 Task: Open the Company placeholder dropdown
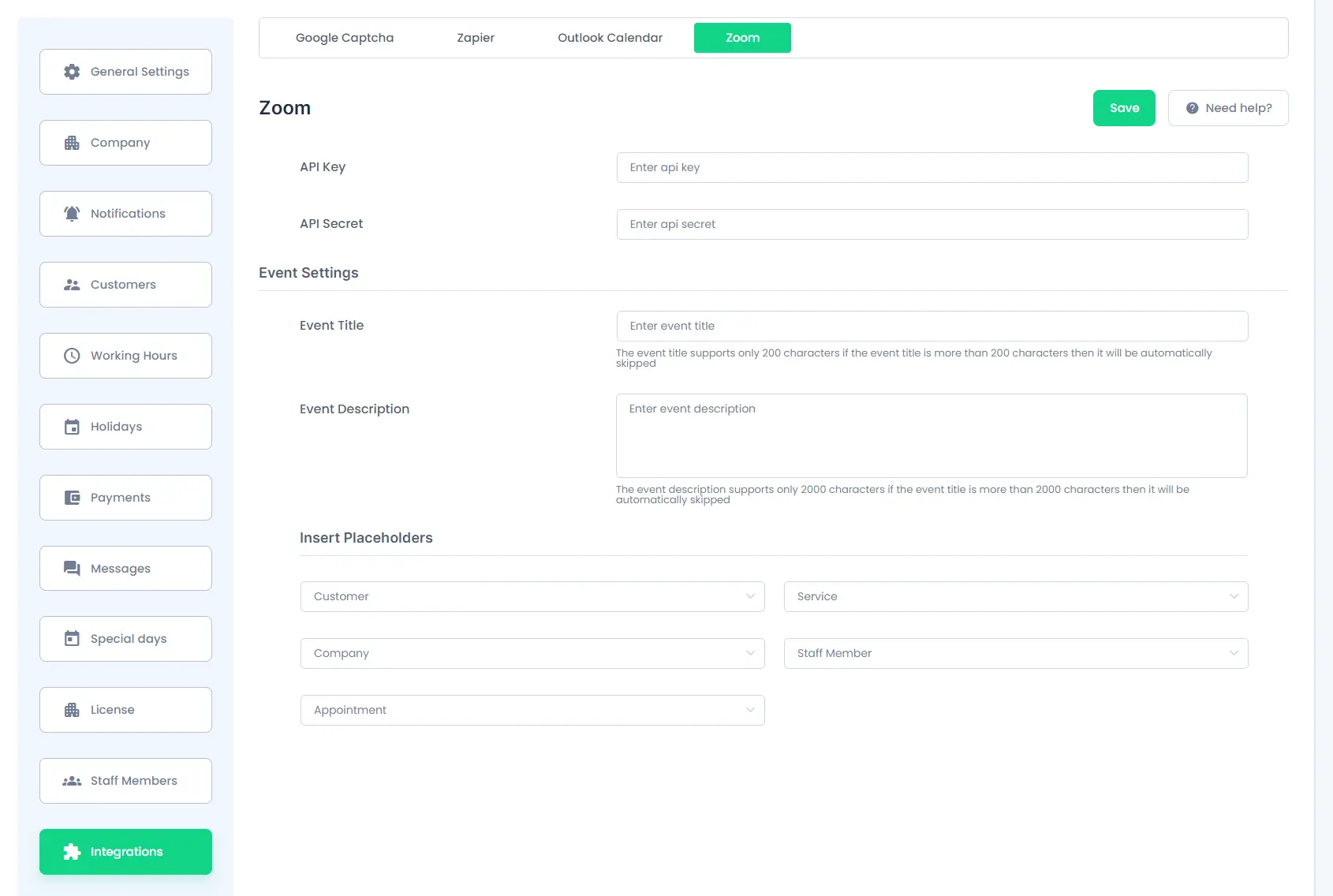tap(532, 654)
